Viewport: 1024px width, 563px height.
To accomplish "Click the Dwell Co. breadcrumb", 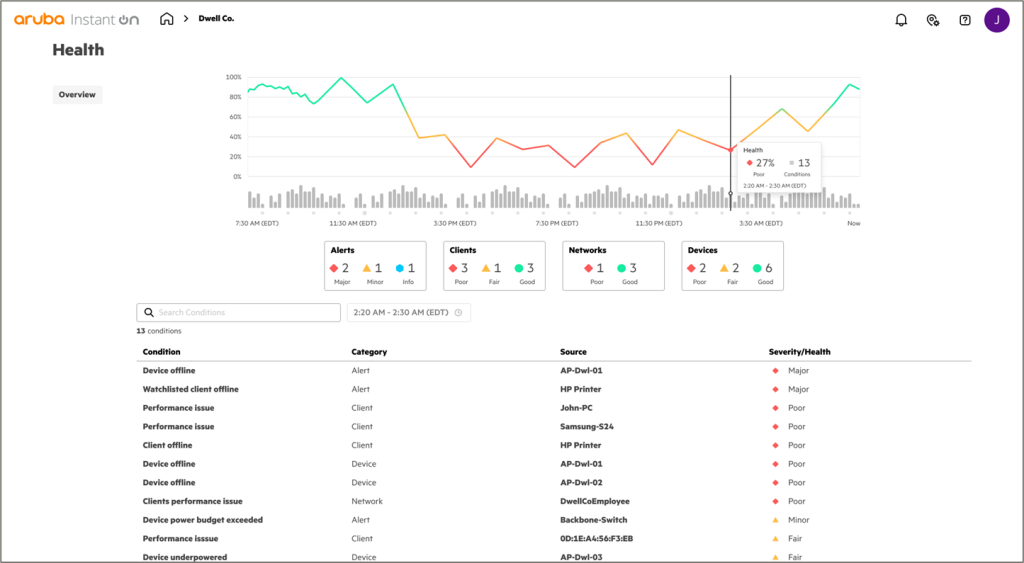I will [x=216, y=19].
